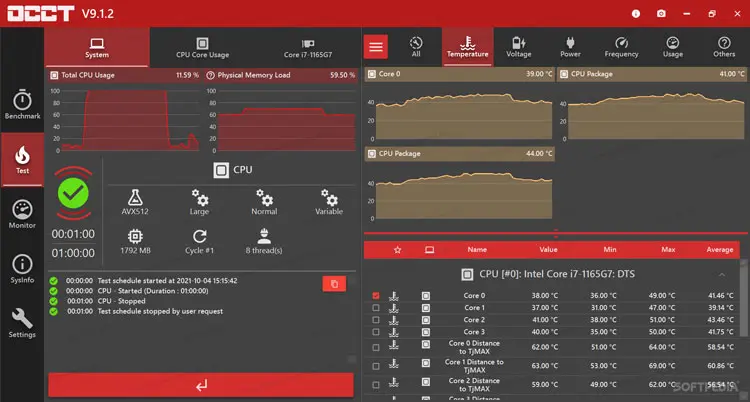Screen dimensions: 750x402
Task: Click the Large data set option
Action: click(x=199, y=202)
